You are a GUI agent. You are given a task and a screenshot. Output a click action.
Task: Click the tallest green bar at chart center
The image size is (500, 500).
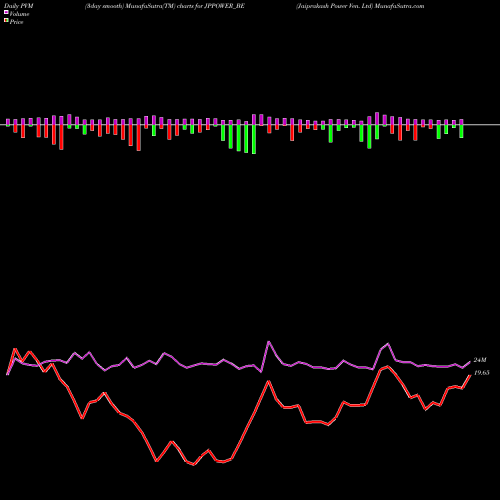click(x=254, y=139)
